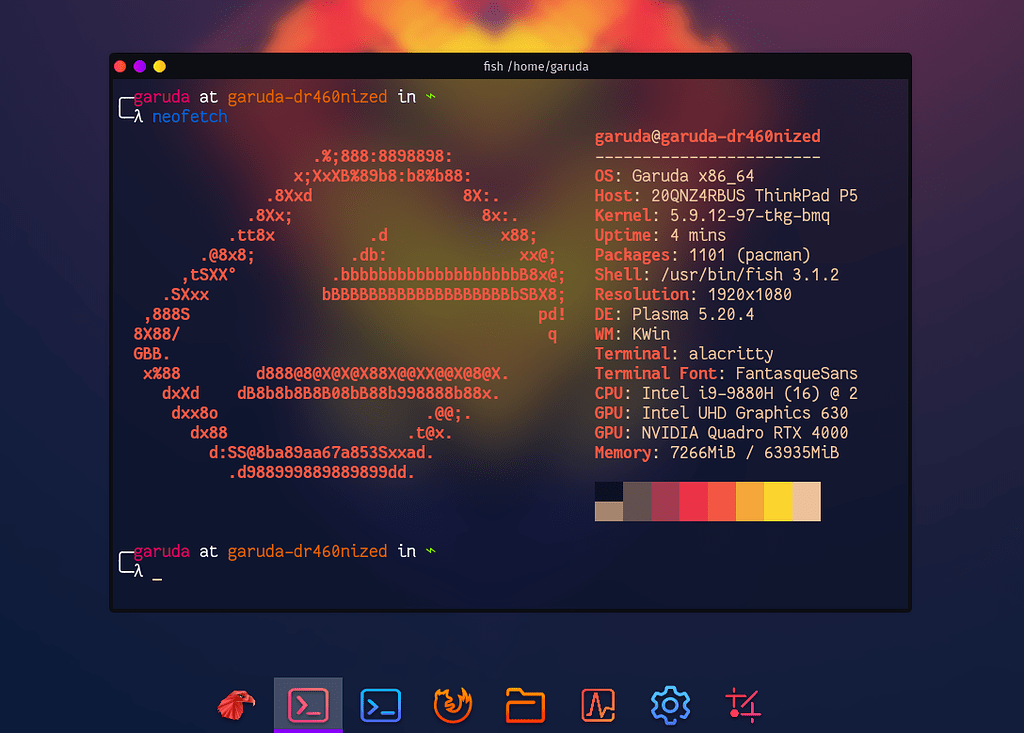Click the 'garuda@garuda-dr460nized' header text
This screenshot has width=1024, height=733.
(707, 137)
